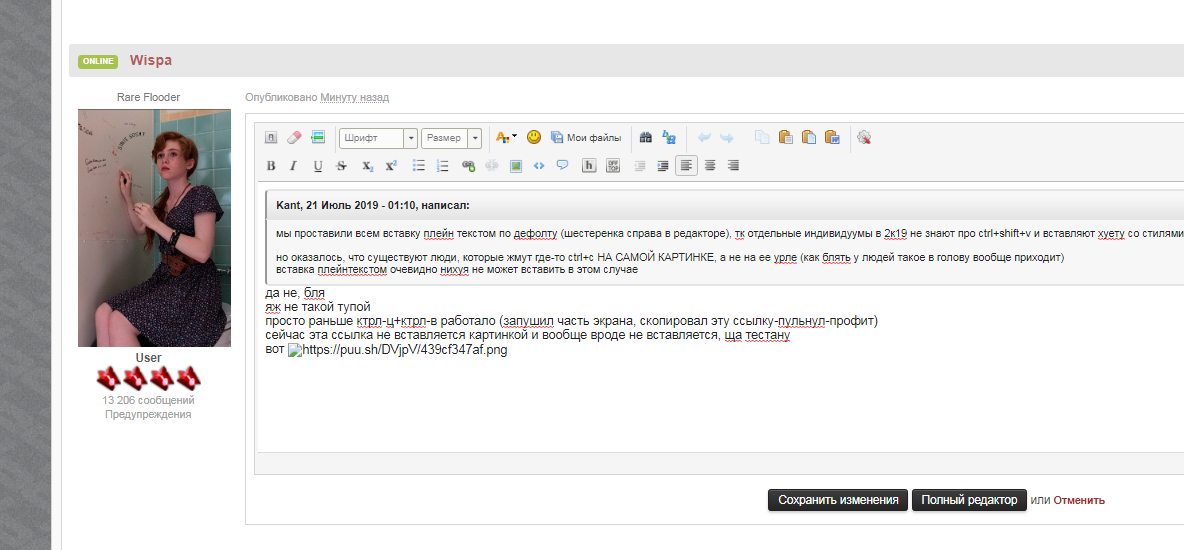This screenshot has height=550, width=1184.
Task: Open the smiley emoticons panel
Action: 534,138
